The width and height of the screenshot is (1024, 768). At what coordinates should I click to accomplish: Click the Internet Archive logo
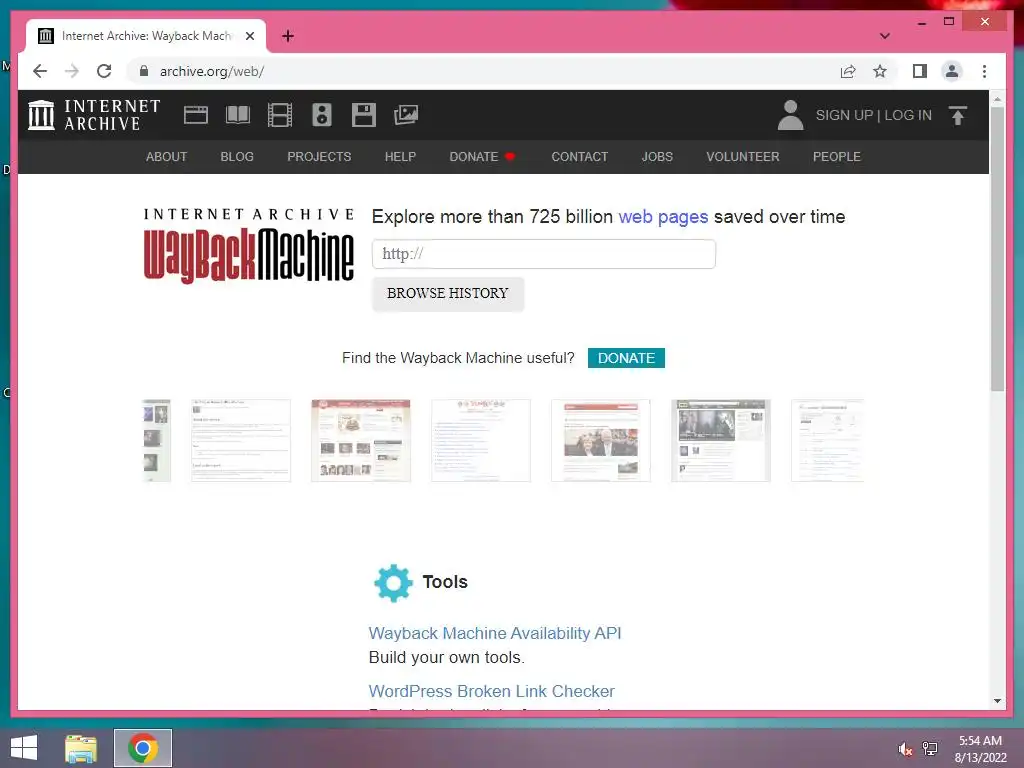tap(94, 115)
